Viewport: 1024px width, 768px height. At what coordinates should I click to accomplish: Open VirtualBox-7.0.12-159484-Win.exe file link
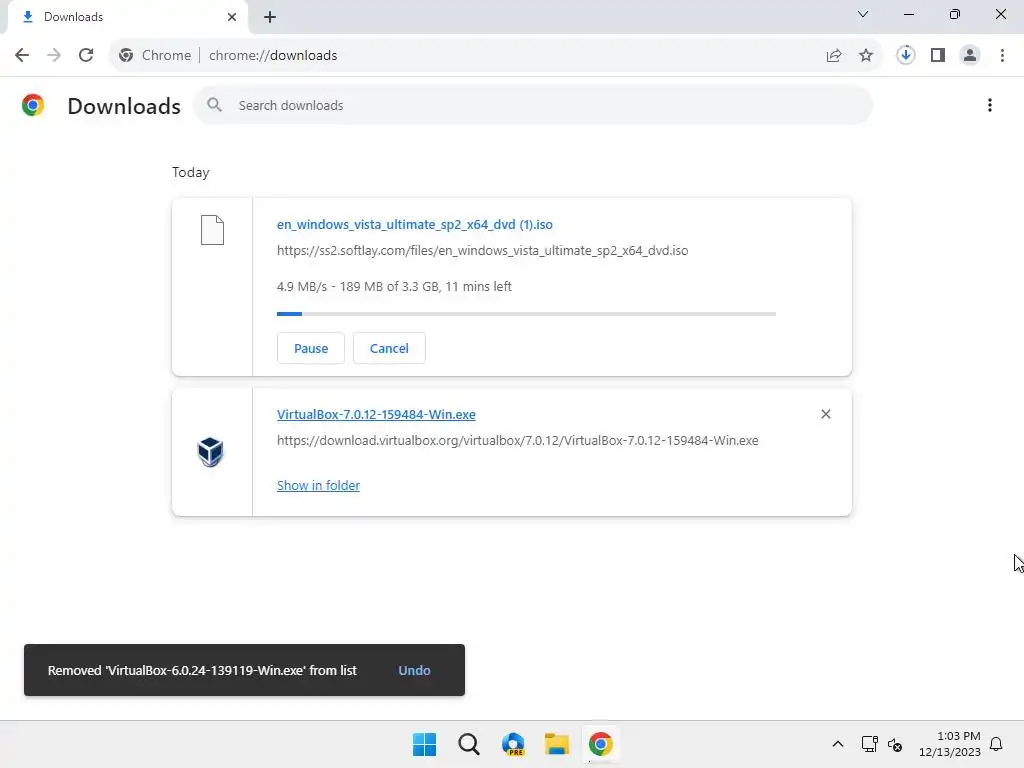coord(376,415)
